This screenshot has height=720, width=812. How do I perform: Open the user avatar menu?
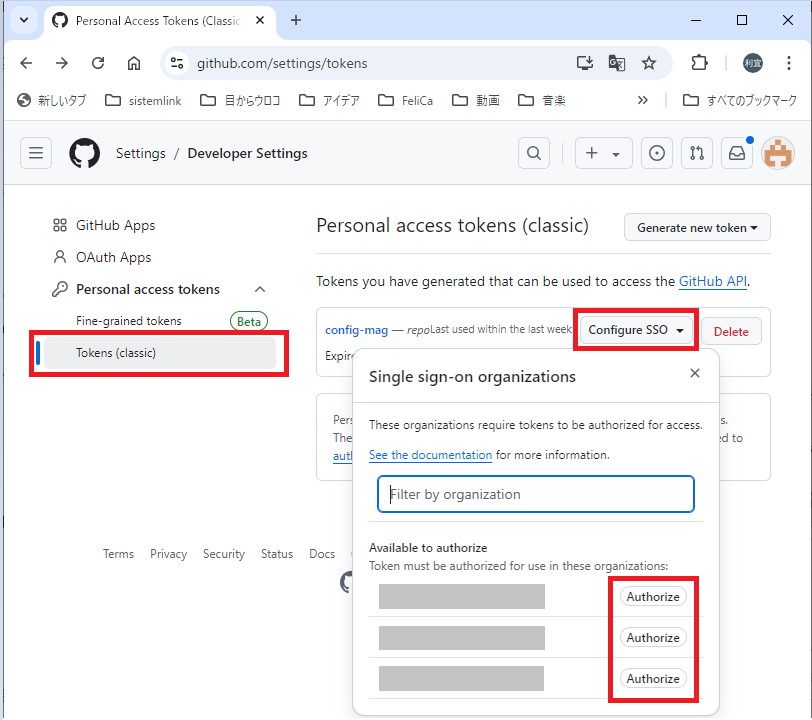click(x=778, y=153)
